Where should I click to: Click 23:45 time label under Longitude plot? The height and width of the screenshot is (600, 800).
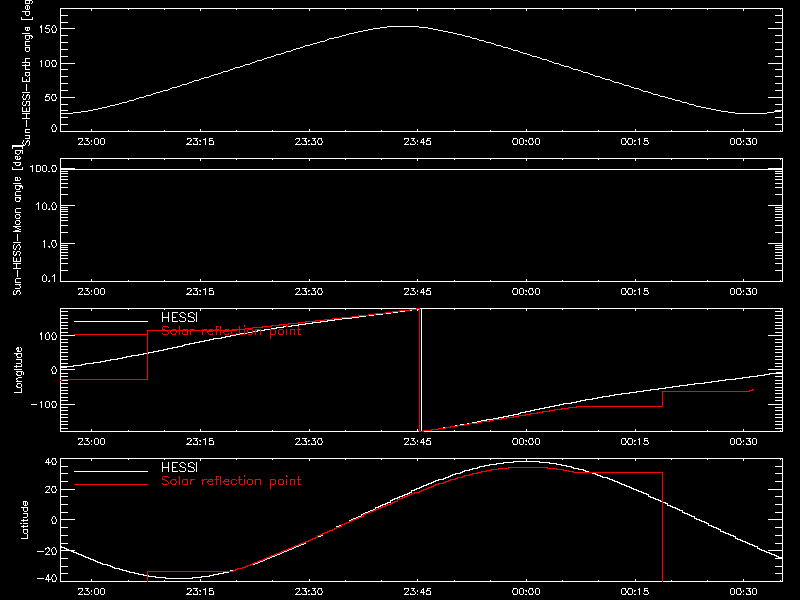point(417,441)
